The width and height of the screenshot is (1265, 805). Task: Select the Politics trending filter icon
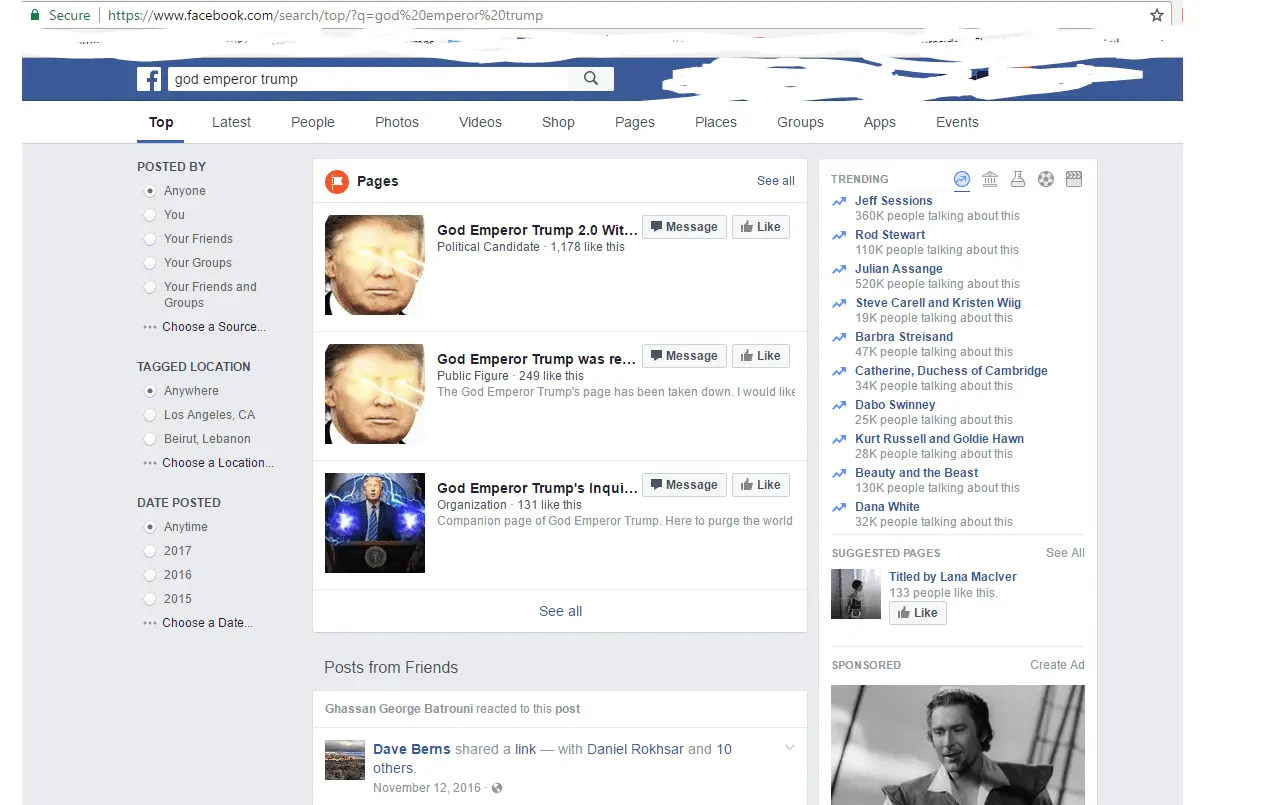coord(990,179)
